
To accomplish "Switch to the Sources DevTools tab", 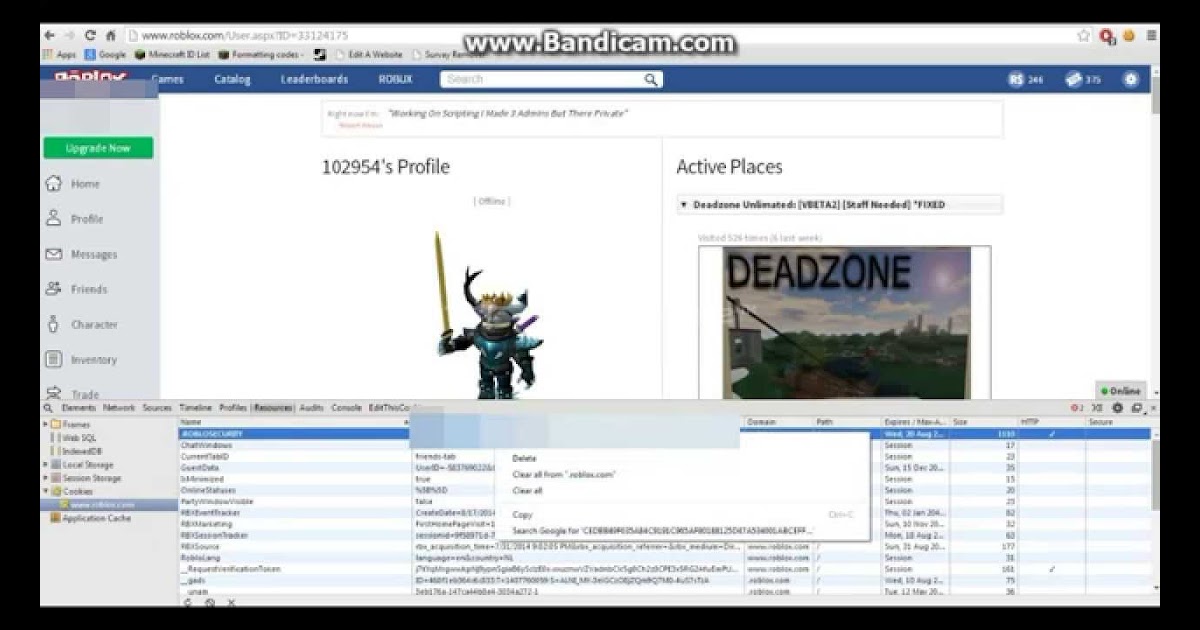I will pos(157,408).
